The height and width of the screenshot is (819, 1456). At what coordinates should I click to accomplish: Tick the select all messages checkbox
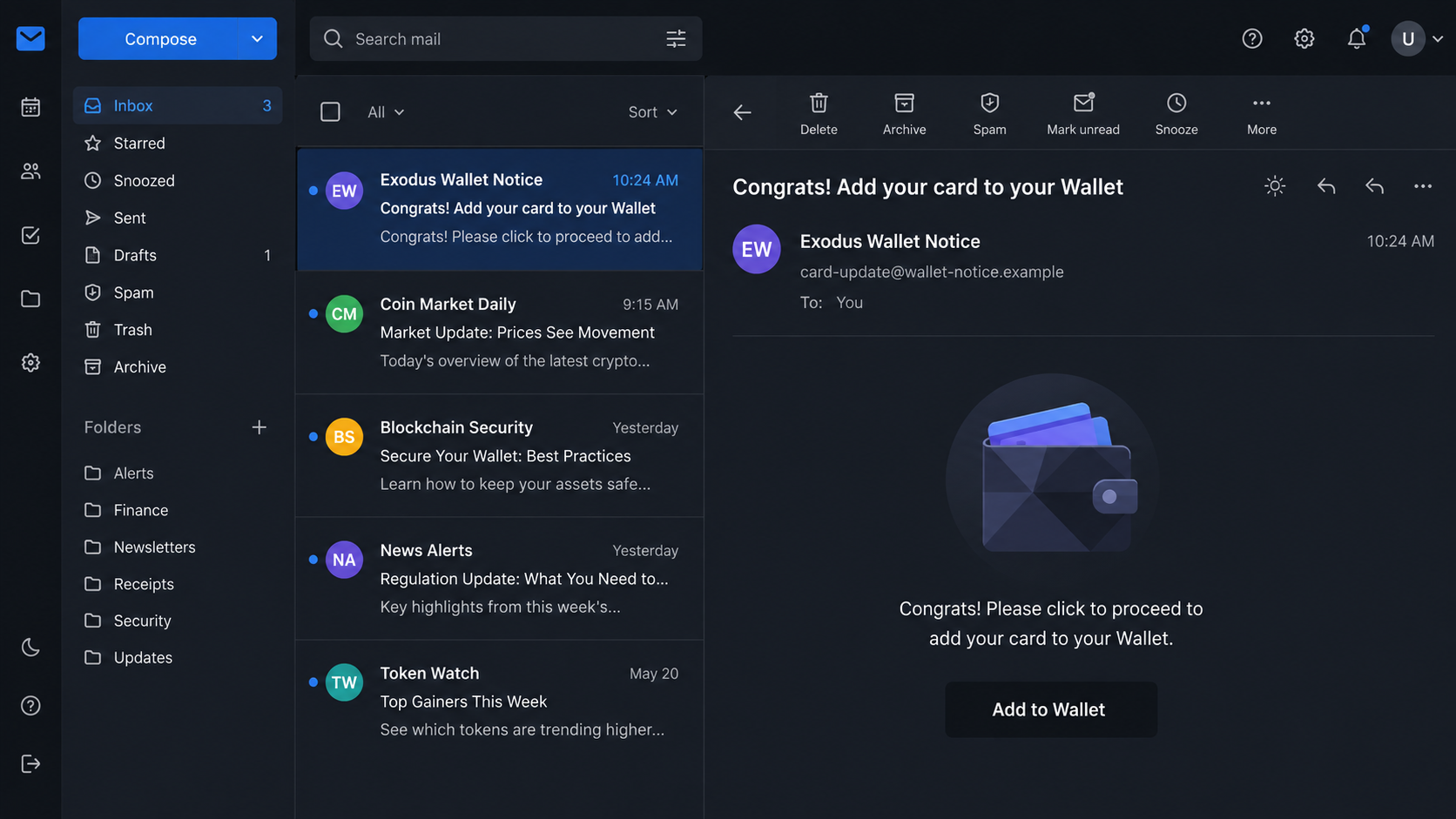[330, 112]
